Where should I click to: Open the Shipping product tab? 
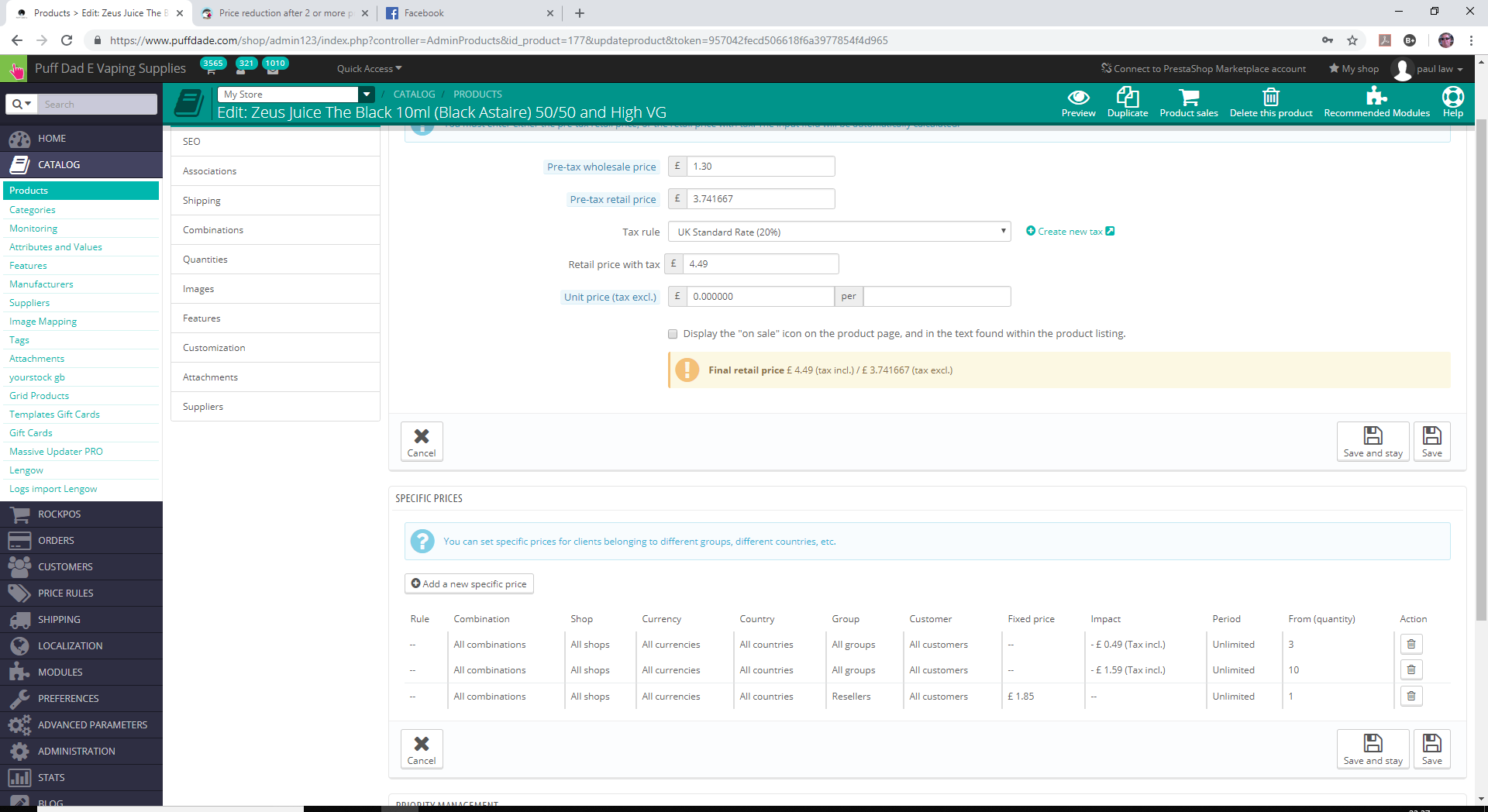point(275,201)
